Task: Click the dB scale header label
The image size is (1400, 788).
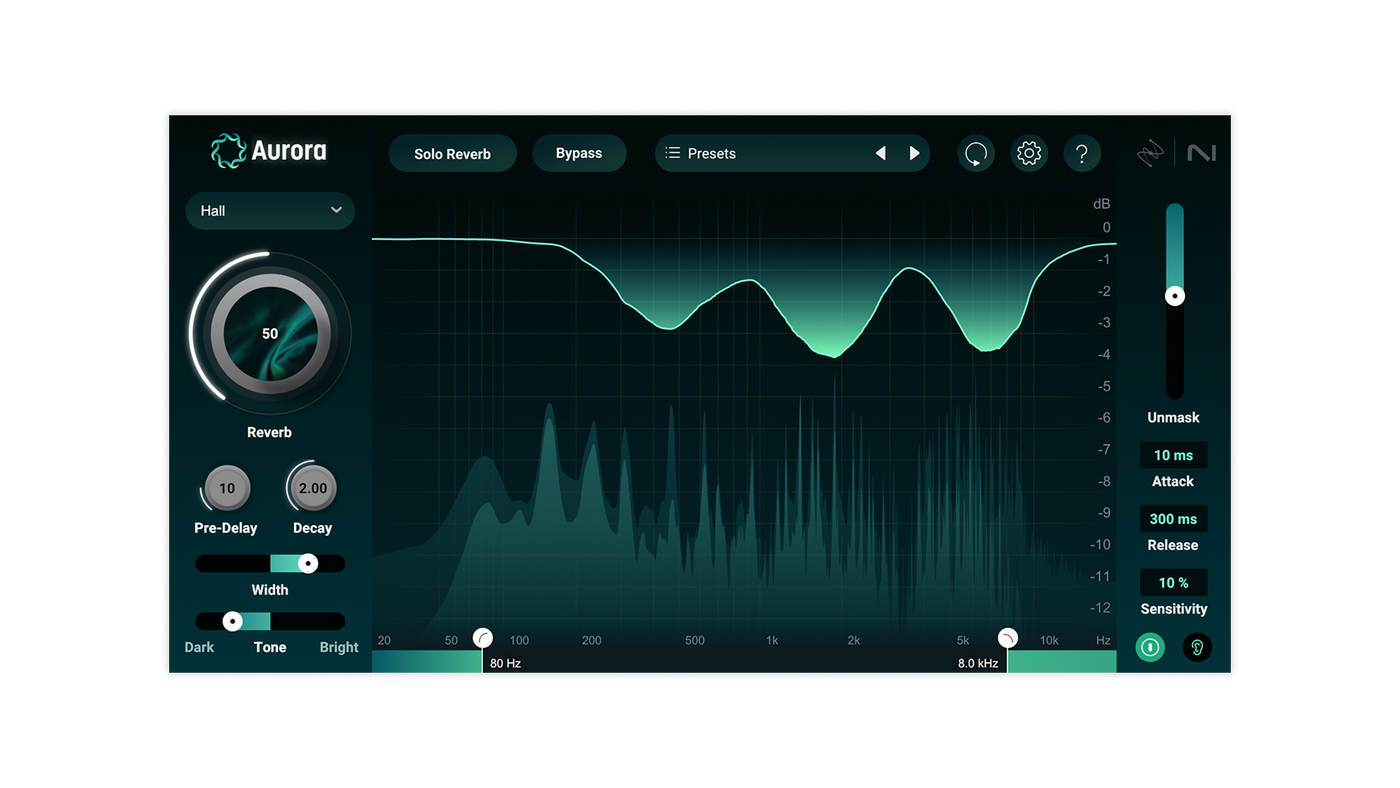Action: click(x=1101, y=204)
